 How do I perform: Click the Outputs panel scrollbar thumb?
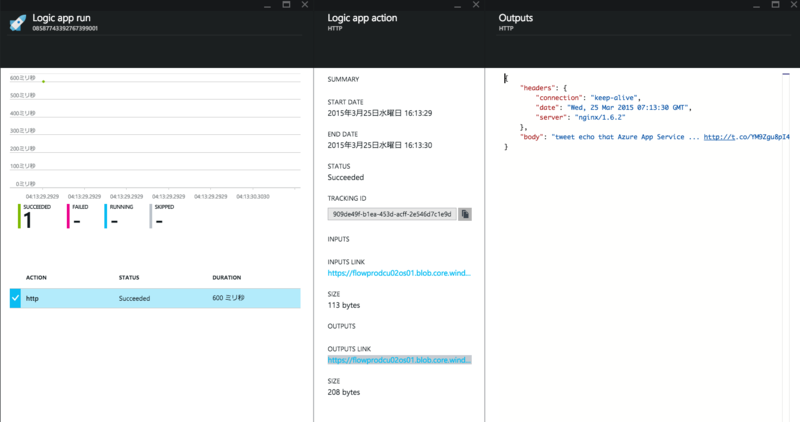(x=786, y=75)
